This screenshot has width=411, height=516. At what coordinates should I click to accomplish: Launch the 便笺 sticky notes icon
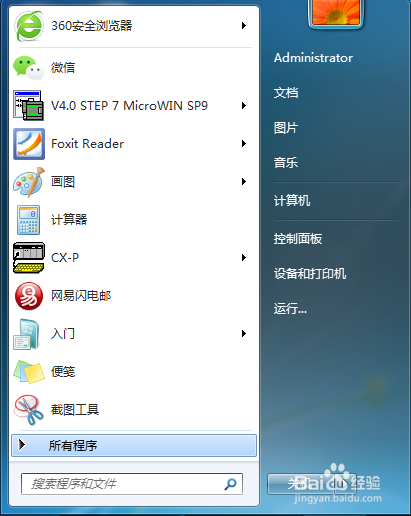click(x=29, y=372)
